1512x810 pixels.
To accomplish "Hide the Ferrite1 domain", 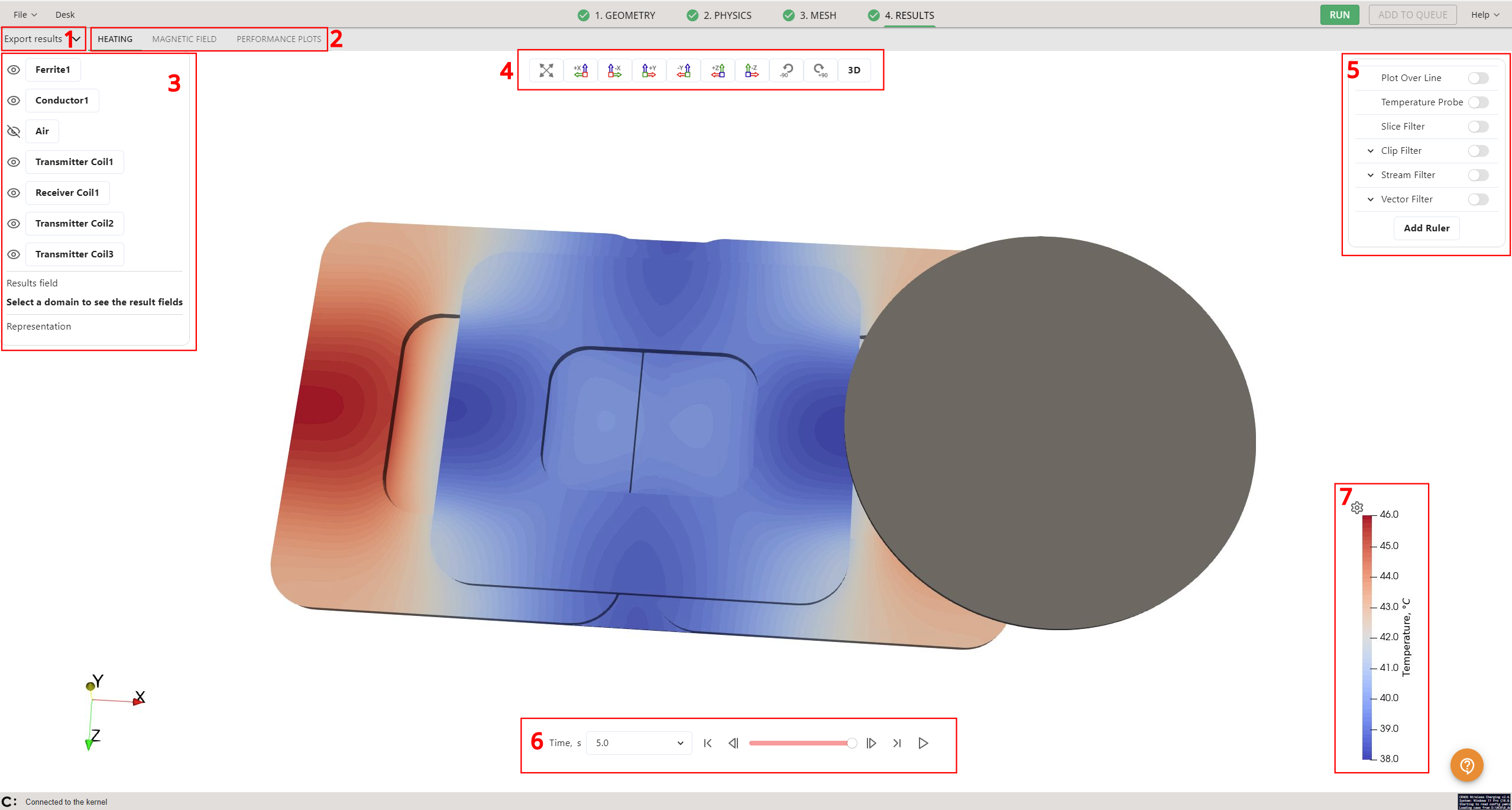I will [14, 70].
